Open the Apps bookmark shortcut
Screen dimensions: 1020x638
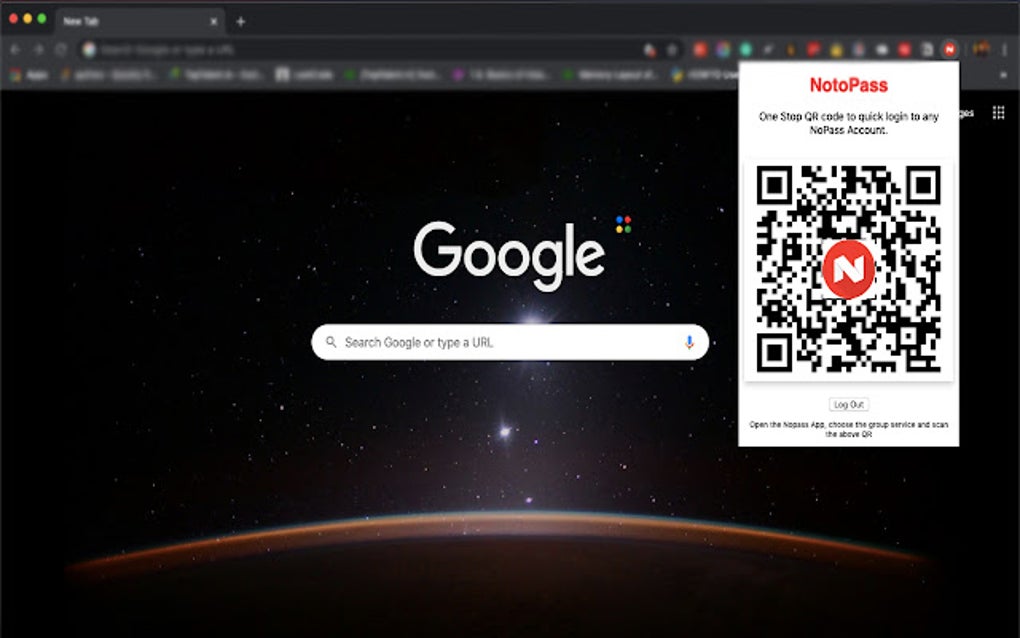point(29,75)
